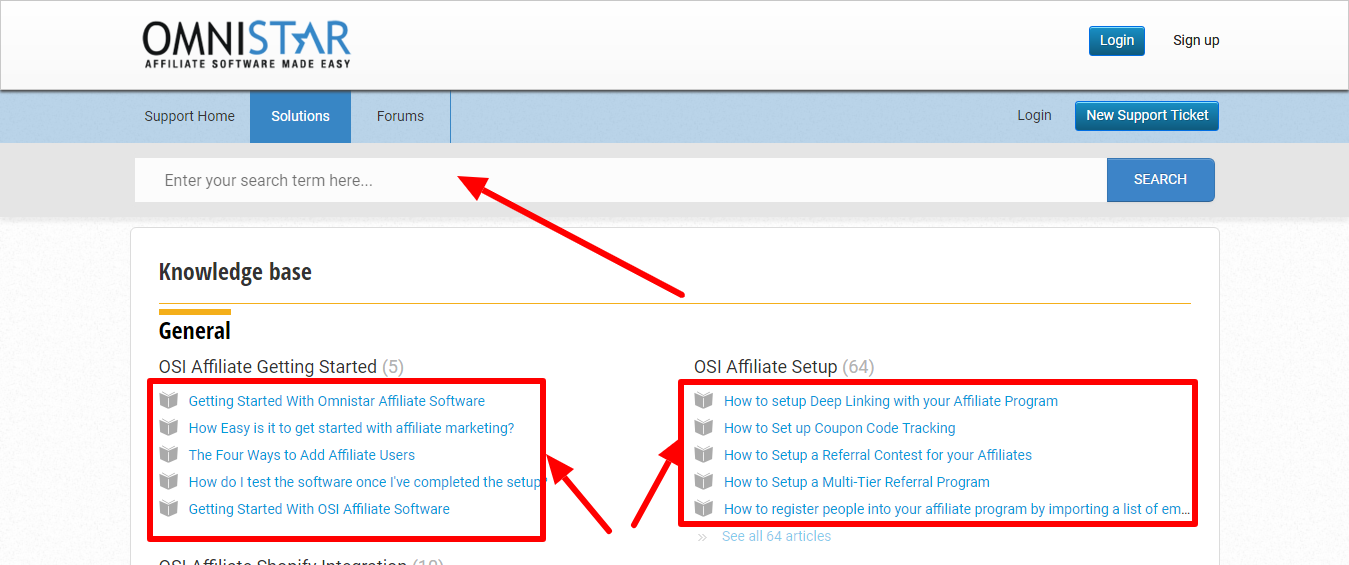Open How Easy is it to get started article
1349x565 pixels.
351,428
